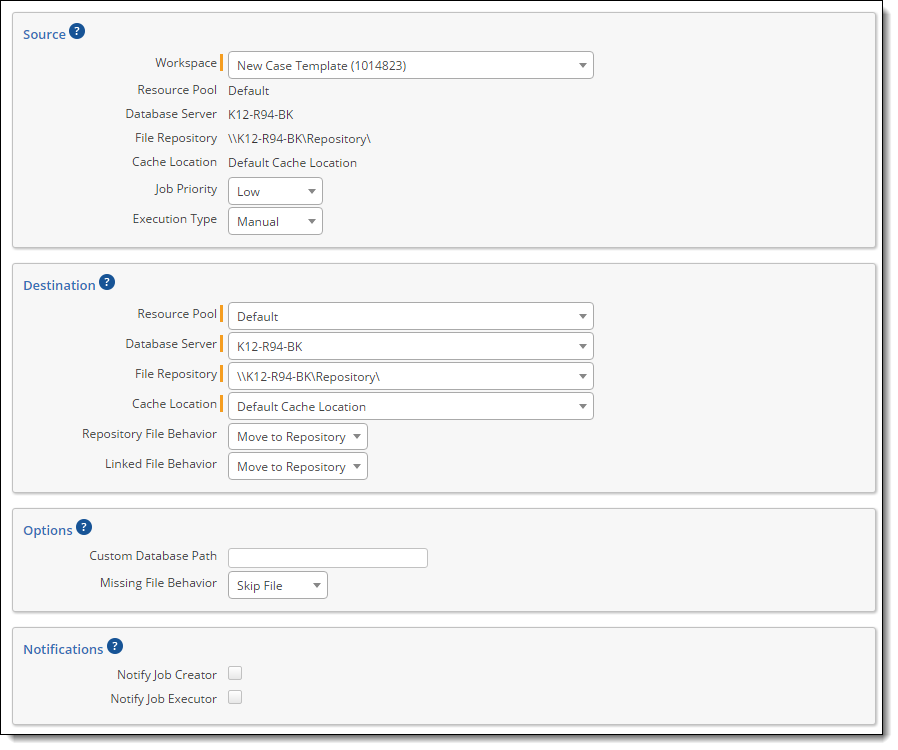The width and height of the screenshot is (898, 750).
Task: Click the Custom Database Path text field
Action: [x=327, y=558]
